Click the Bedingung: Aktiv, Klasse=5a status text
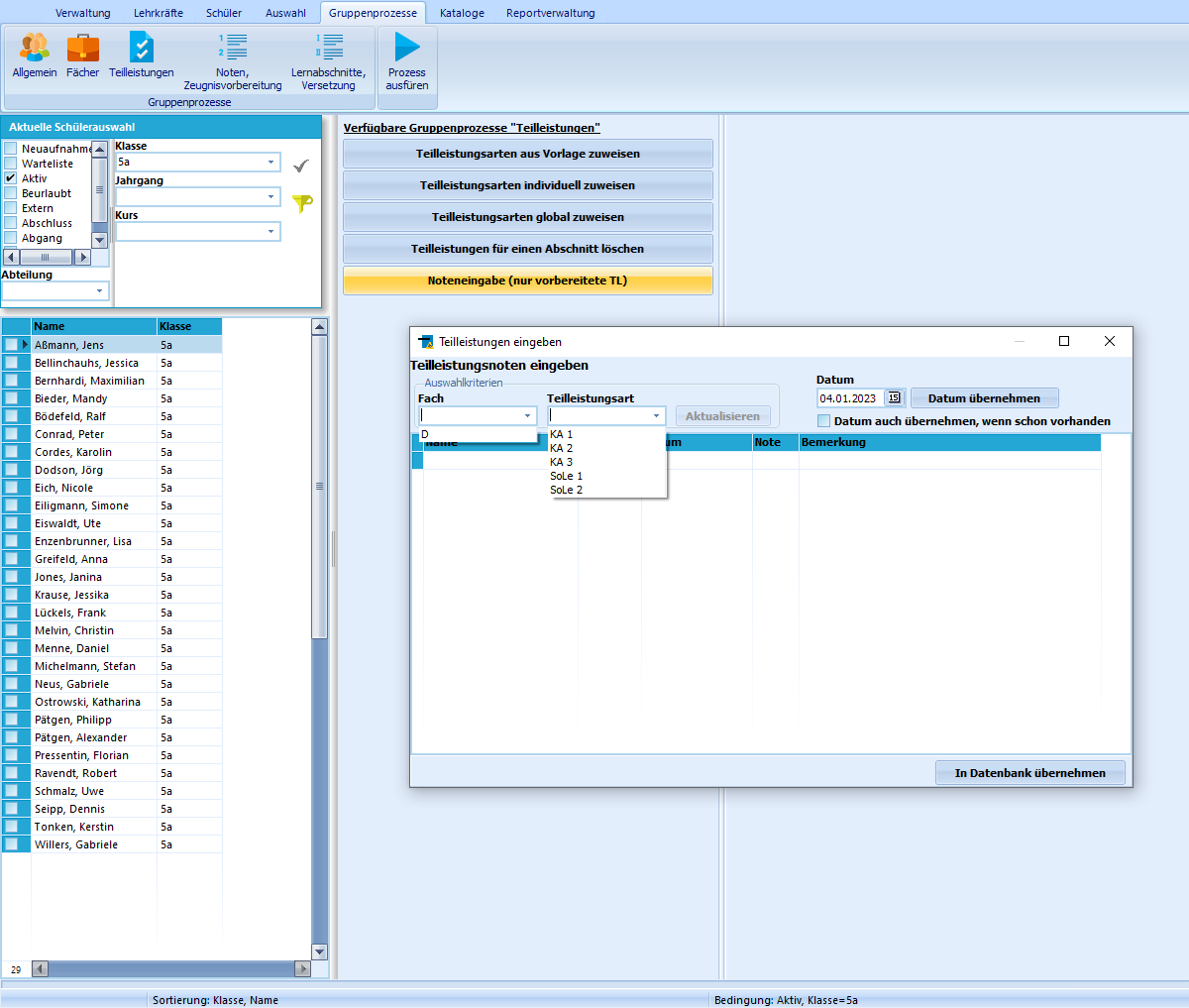 click(x=786, y=1000)
